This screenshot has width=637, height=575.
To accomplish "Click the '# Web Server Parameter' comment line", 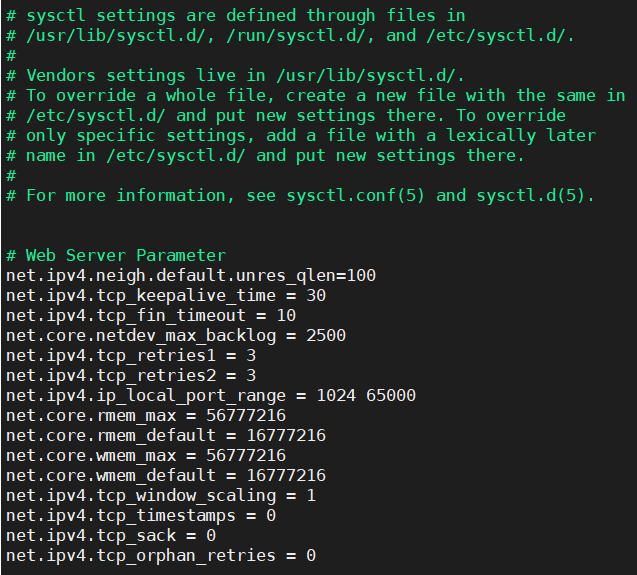I will click(116, 256).
